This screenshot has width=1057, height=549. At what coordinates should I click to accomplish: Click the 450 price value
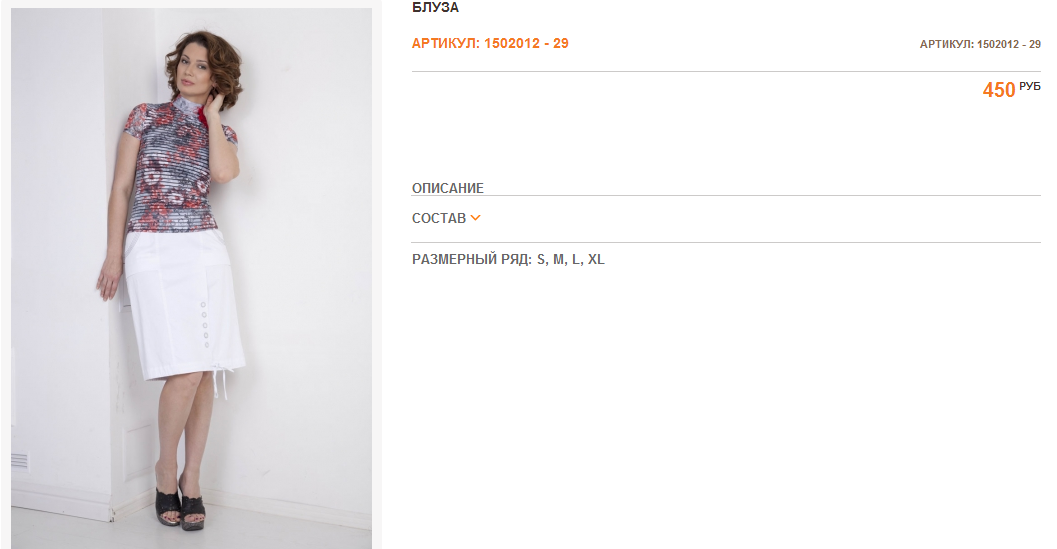[x=999, y=90]
